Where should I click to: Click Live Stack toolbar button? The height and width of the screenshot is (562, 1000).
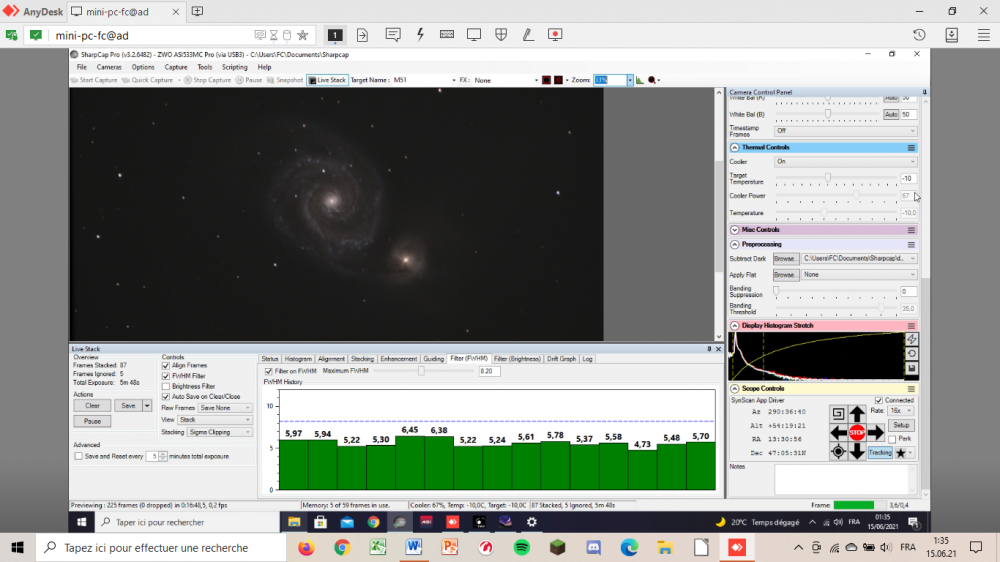click(x=327, y=80)
